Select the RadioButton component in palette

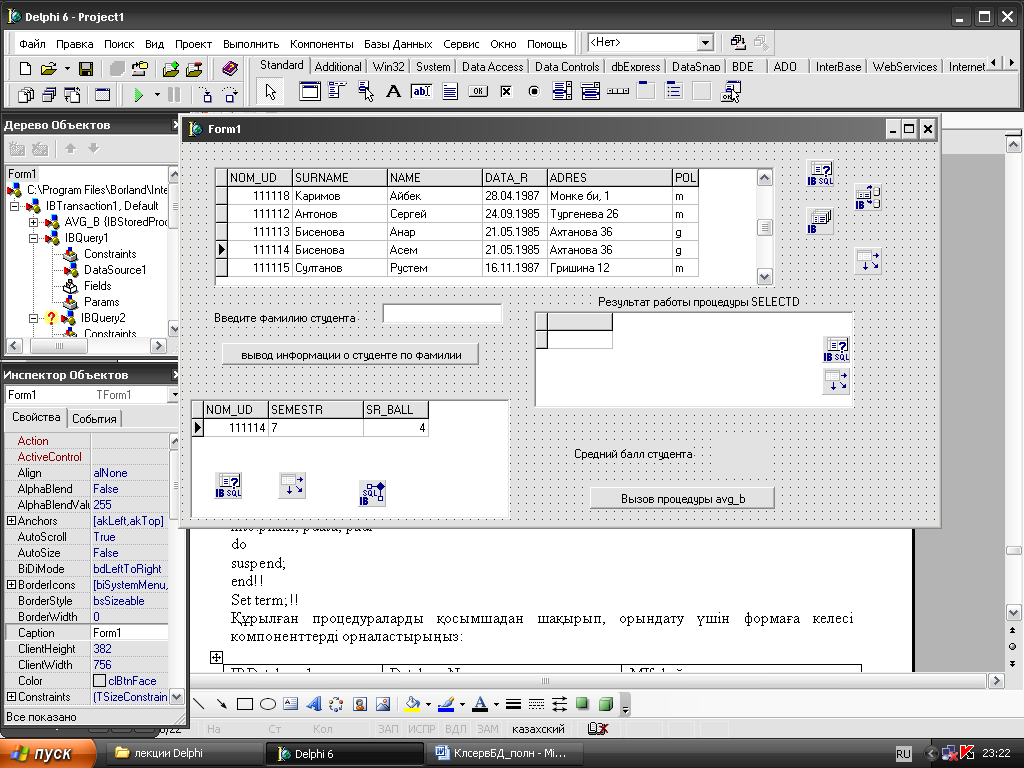pyautogui.click(x=534, y=91)
